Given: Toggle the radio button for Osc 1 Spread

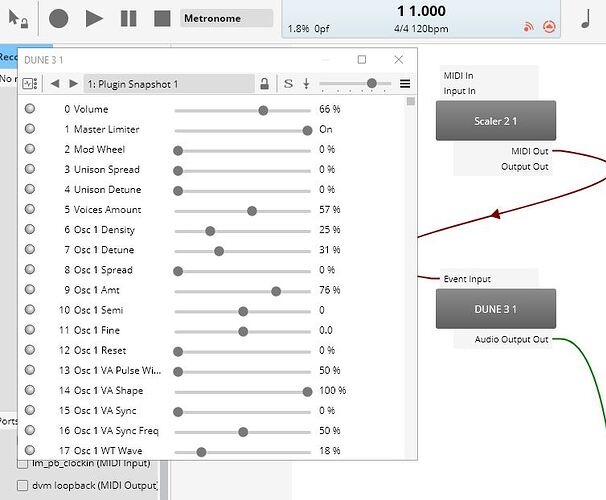Looking at the screenshot, I should [30, 269].
